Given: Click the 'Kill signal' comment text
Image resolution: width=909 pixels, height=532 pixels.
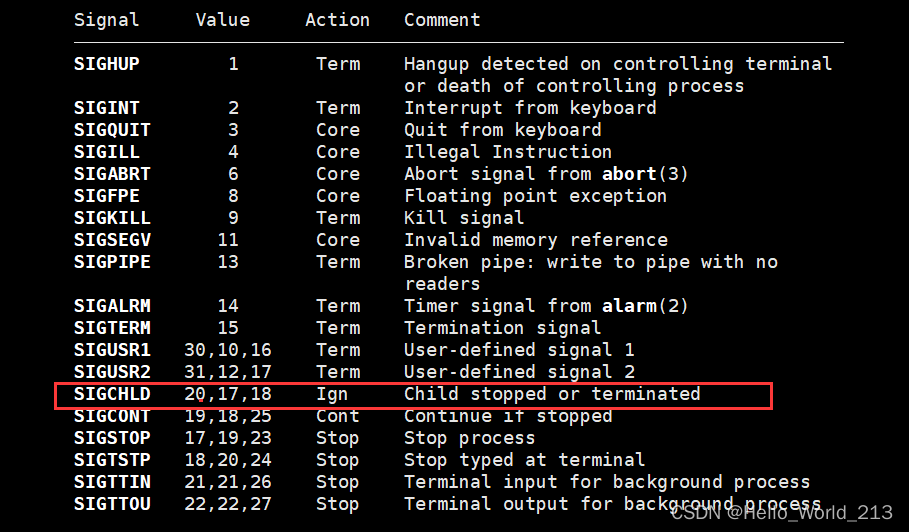Looking at the screenshot, I should [x=463, y=218].
